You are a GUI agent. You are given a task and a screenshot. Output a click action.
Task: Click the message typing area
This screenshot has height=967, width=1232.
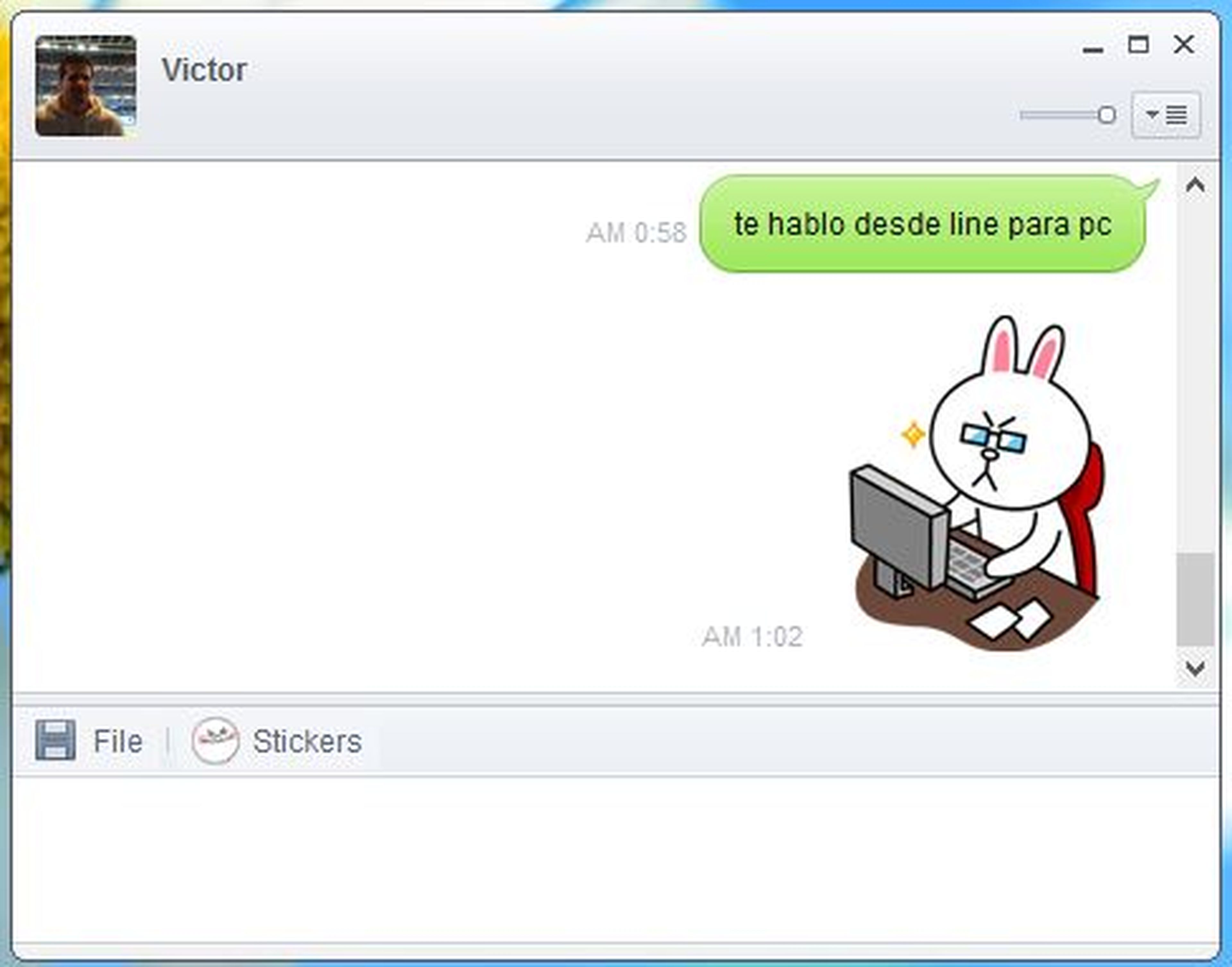pos(615,860)
